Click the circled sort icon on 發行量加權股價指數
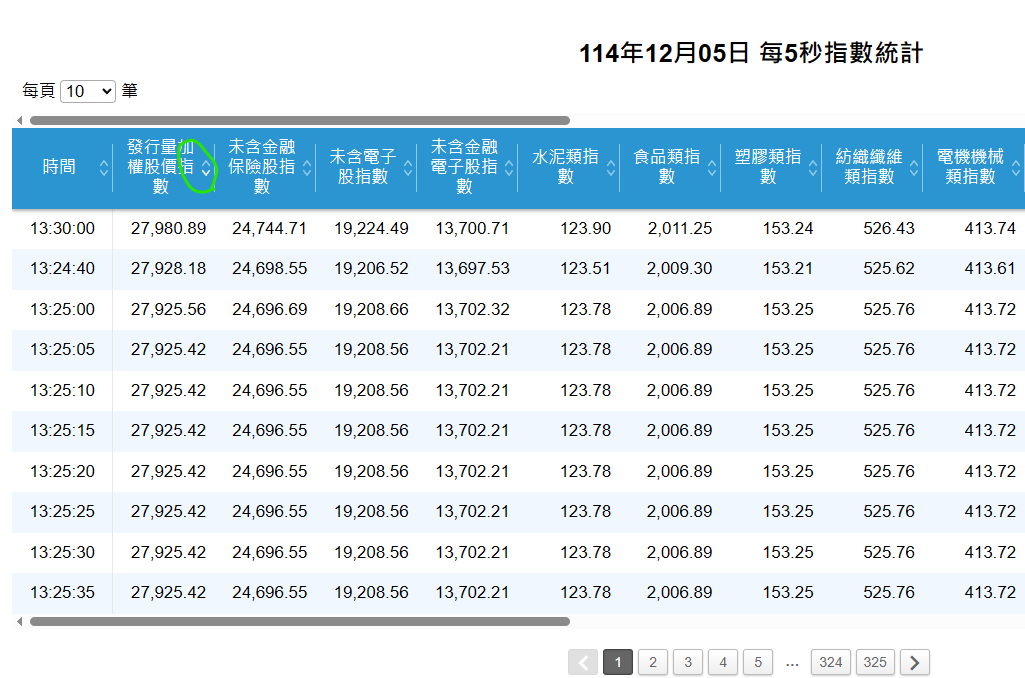Image resolution: width=1025 pixels, height=678 pixels. (207, 169)
